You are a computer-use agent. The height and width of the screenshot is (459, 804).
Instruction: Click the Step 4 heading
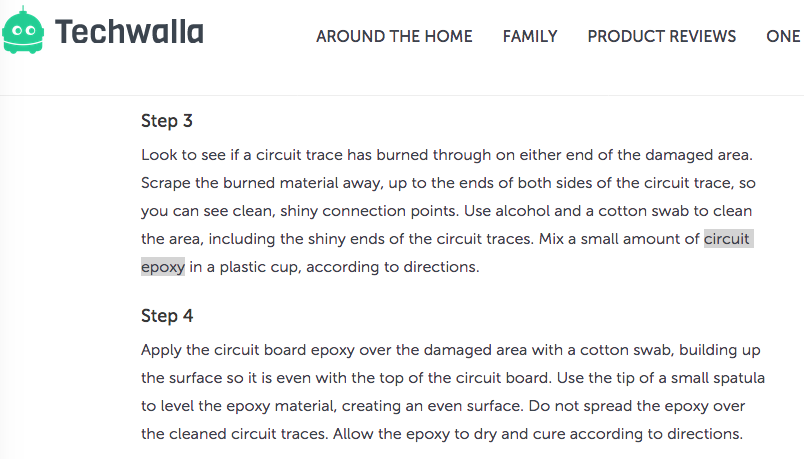[167, 316]
